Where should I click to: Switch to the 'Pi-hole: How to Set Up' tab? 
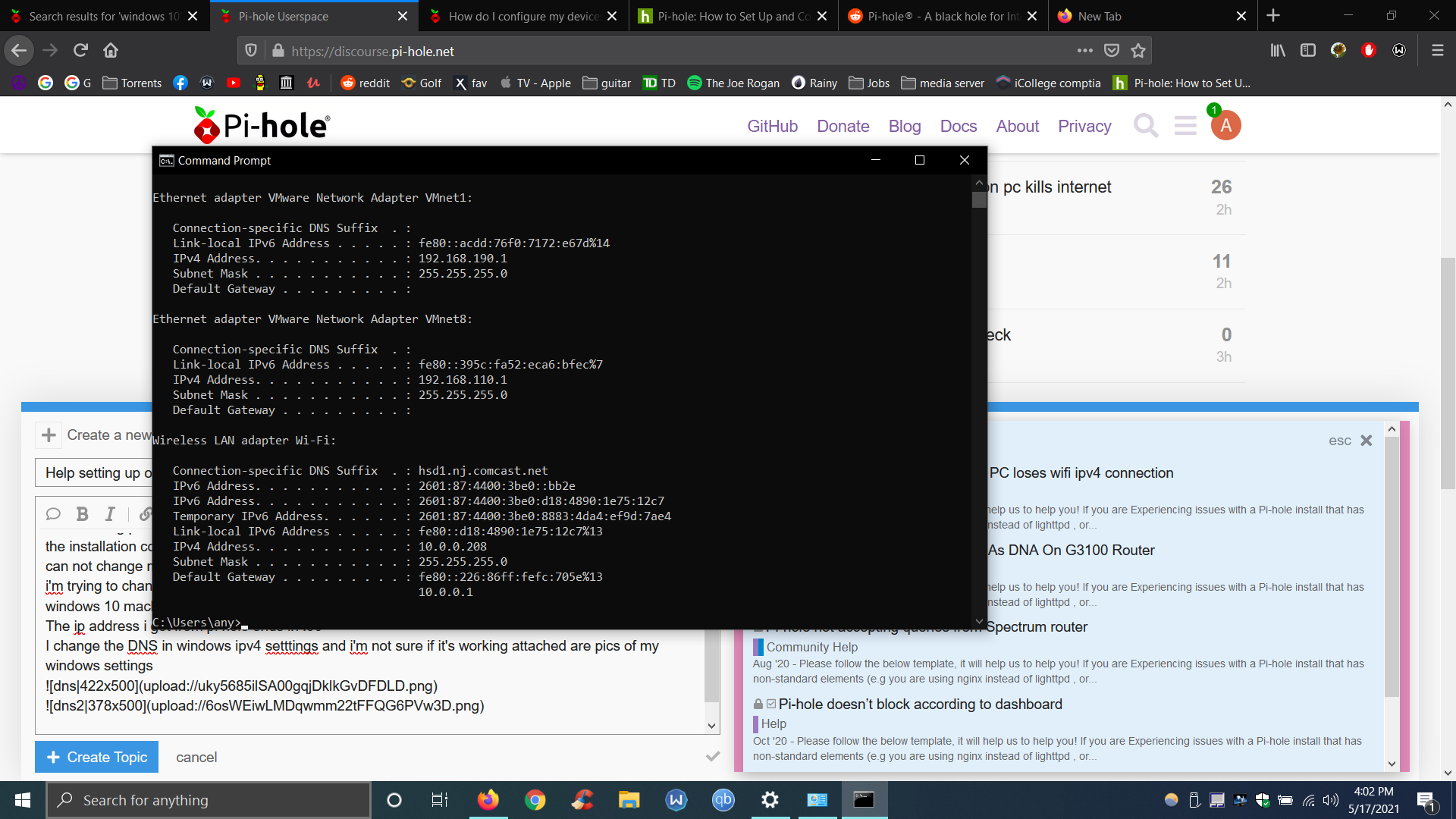click(733, 16)
